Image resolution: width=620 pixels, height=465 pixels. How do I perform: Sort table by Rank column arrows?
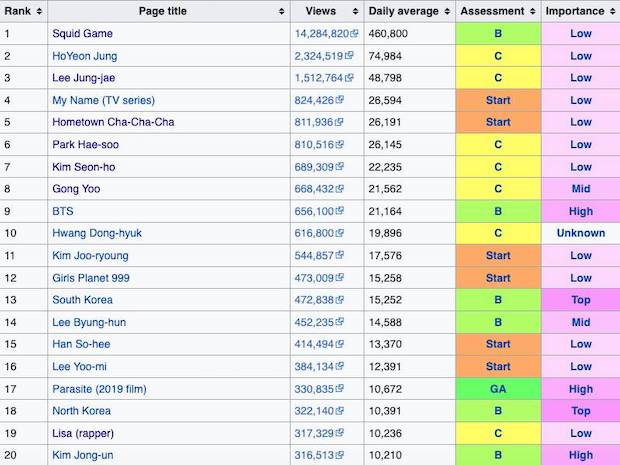click(39, 11)
